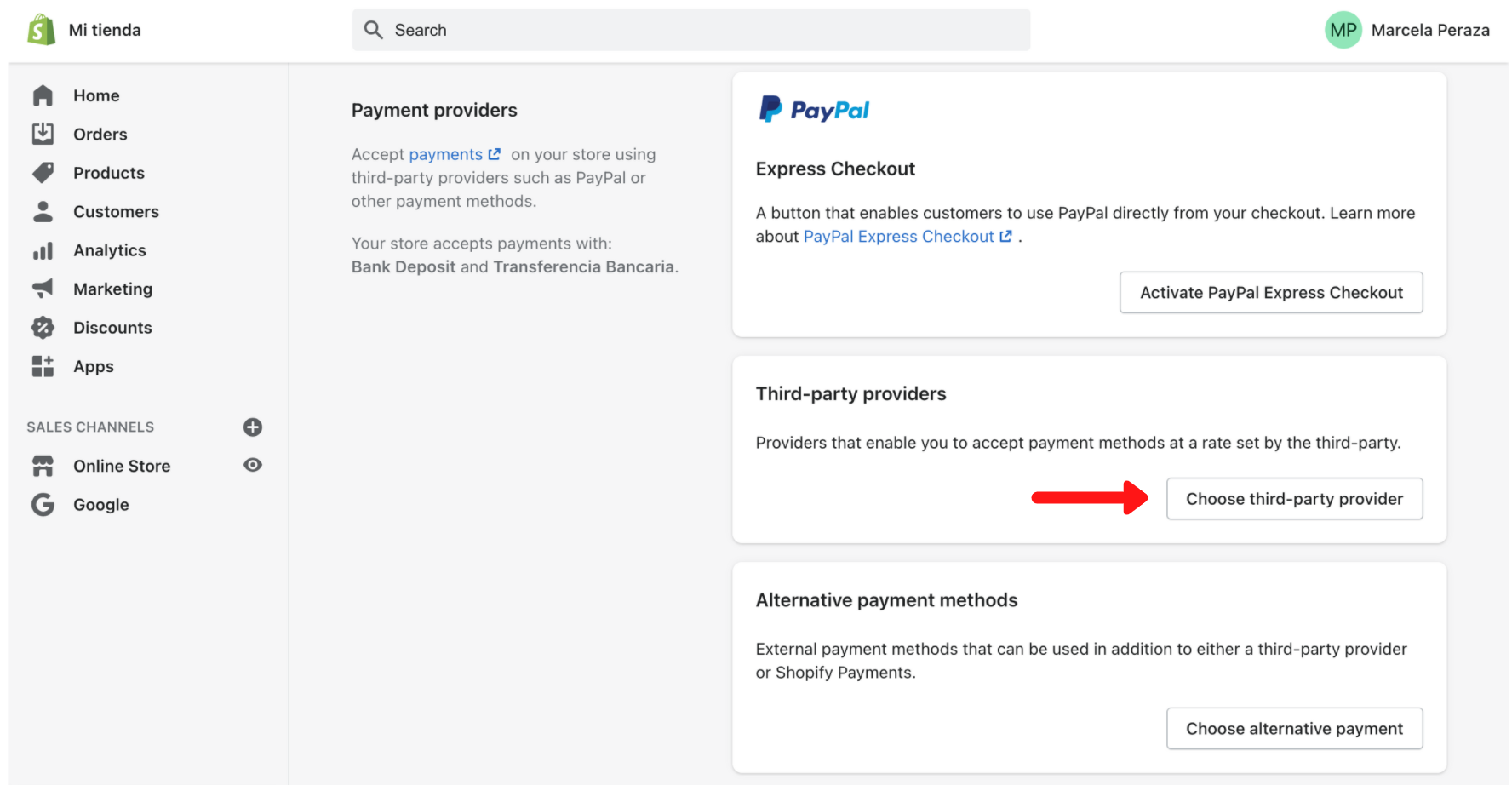This screenshot has height=785, width=1512.
Task: Open Home via its house icon
Action: click(x=43, y=95)
